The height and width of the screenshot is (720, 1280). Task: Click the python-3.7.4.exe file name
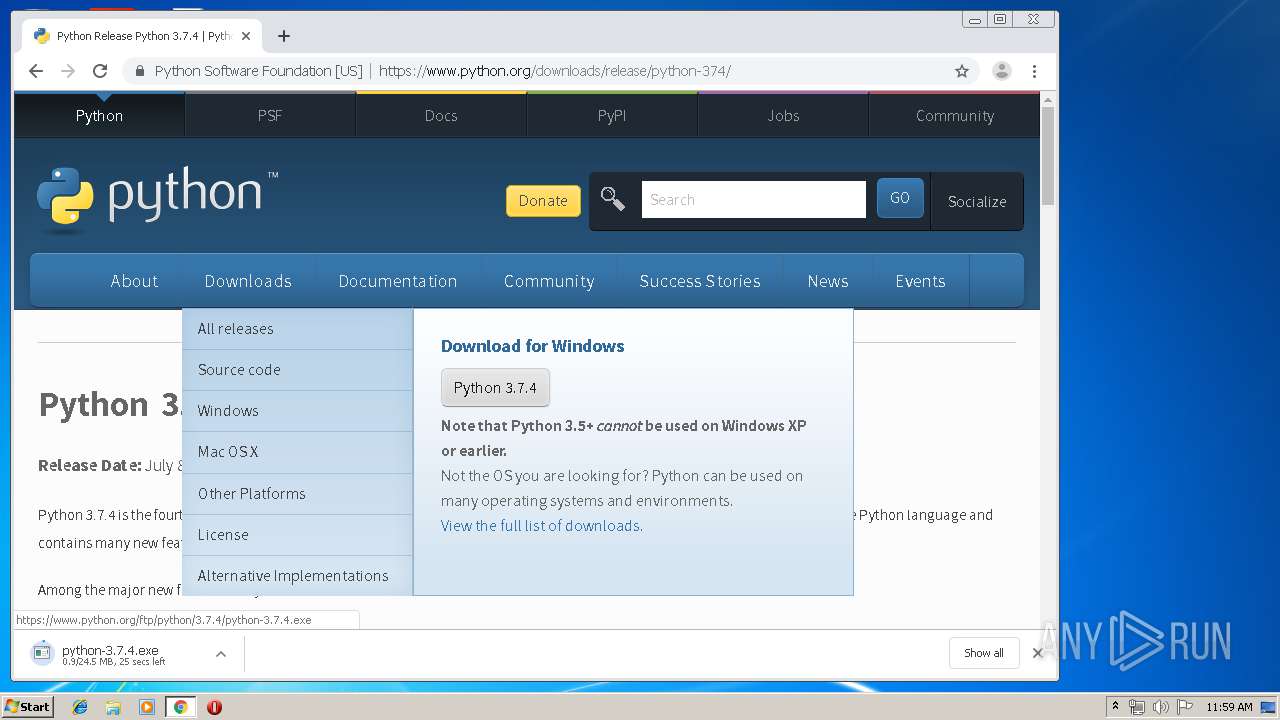coord(110,650)
